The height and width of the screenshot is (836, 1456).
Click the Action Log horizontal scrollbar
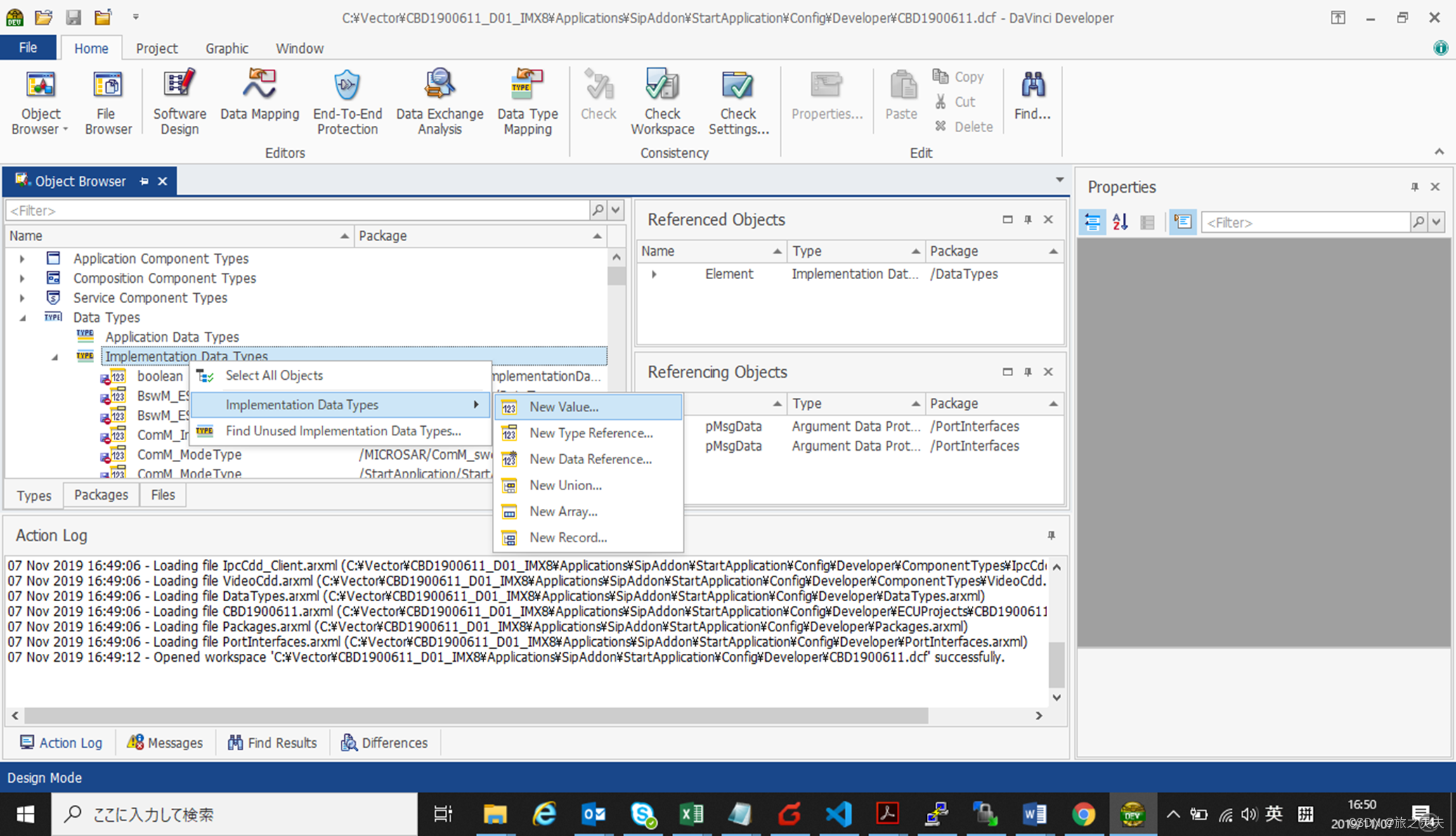(476, 716)
